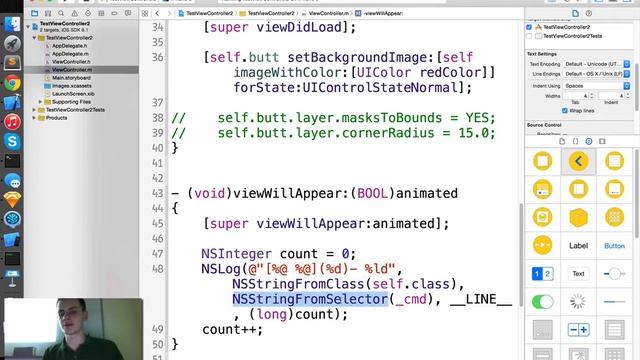
Task: Select the Slider object in library
Action: tap(614, 273)
